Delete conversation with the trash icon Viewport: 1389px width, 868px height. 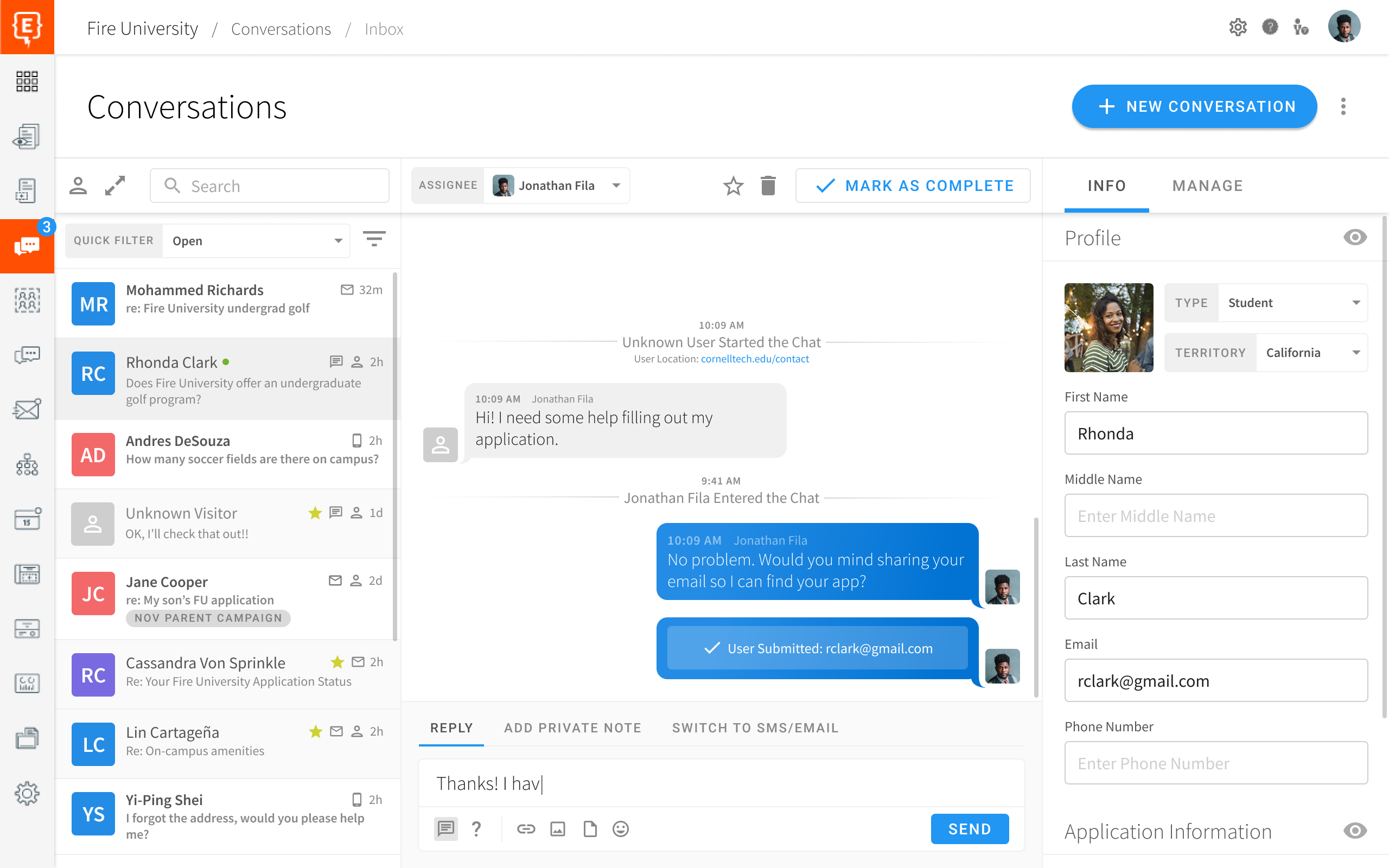(768, 186)
